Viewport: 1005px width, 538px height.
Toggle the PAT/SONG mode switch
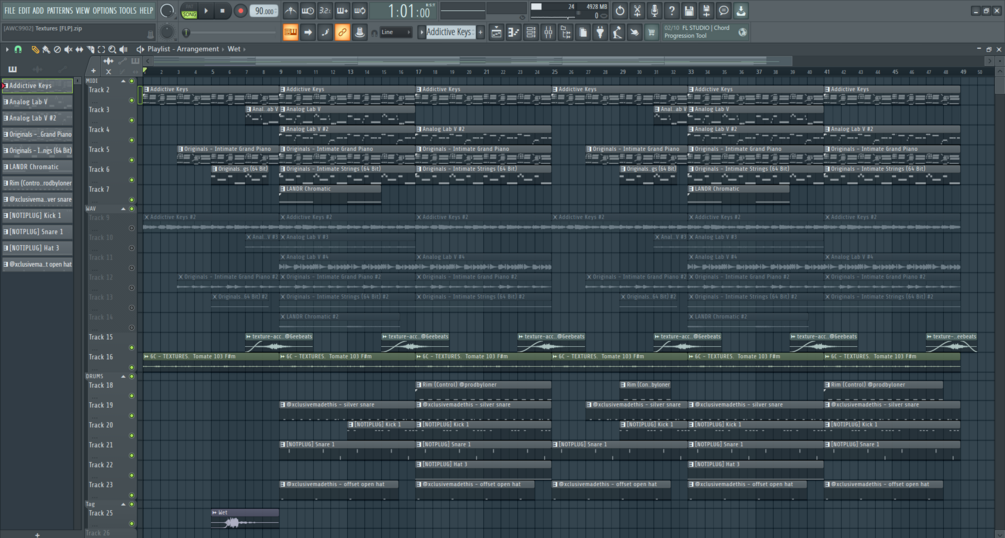pos(189,11)
